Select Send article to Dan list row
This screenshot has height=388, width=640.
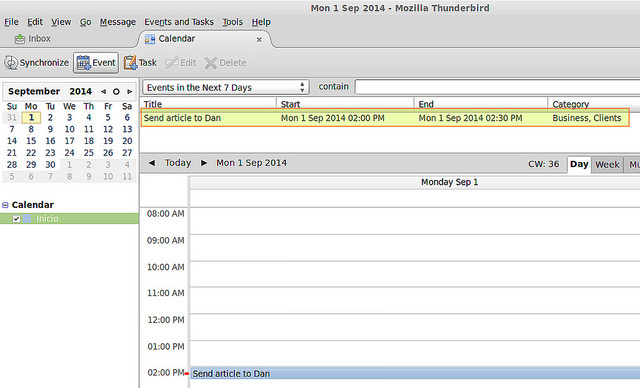384,118
